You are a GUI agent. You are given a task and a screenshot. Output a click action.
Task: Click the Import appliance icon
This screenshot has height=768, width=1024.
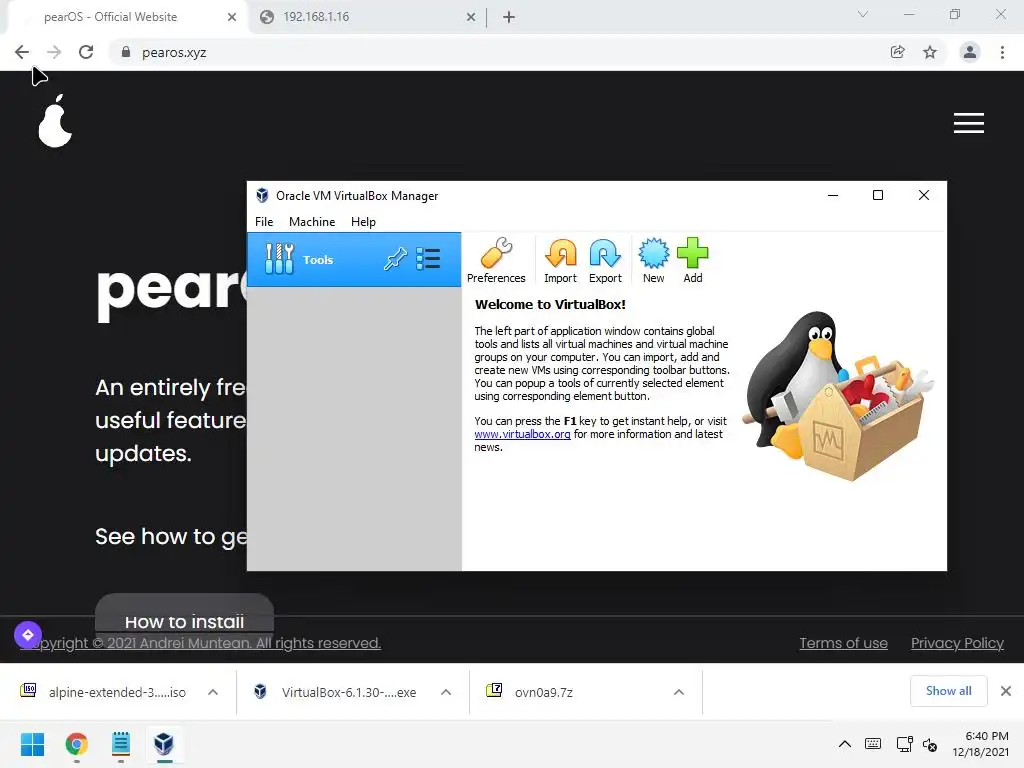[x=560, y=261]
